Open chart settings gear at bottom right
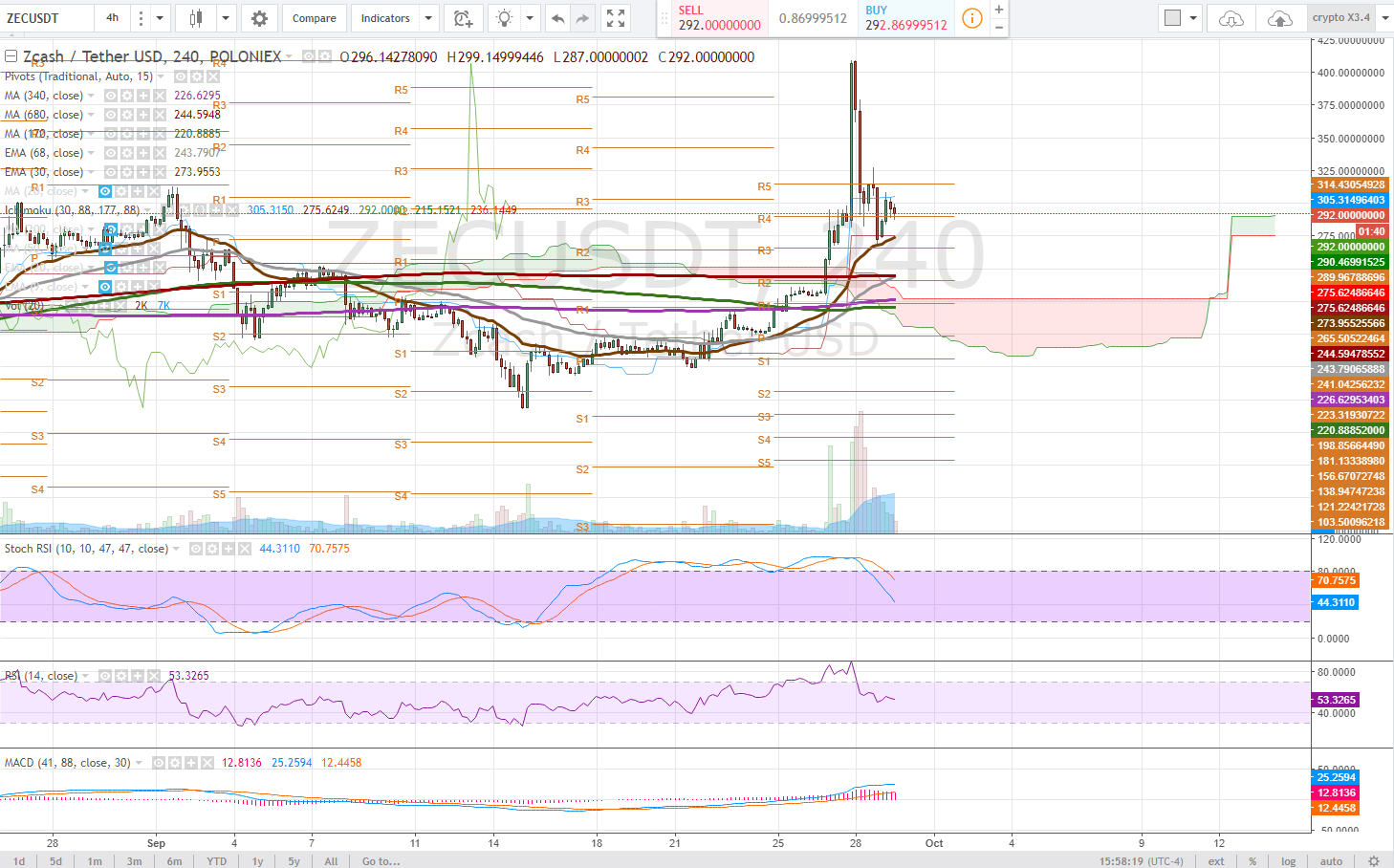This screenshot has width=1394, height=868. 1374,861
